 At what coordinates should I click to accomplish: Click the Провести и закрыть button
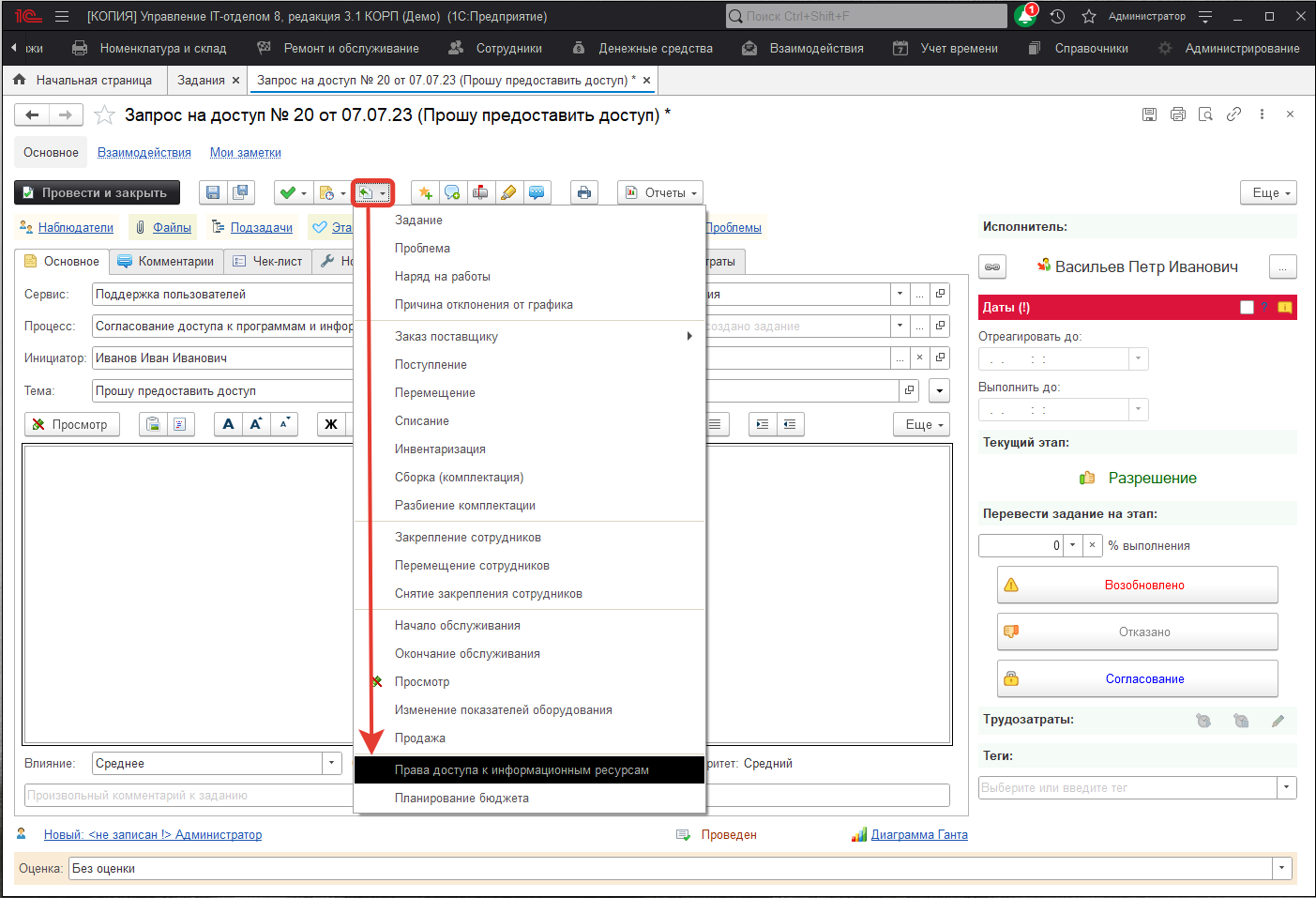[97, 192]
